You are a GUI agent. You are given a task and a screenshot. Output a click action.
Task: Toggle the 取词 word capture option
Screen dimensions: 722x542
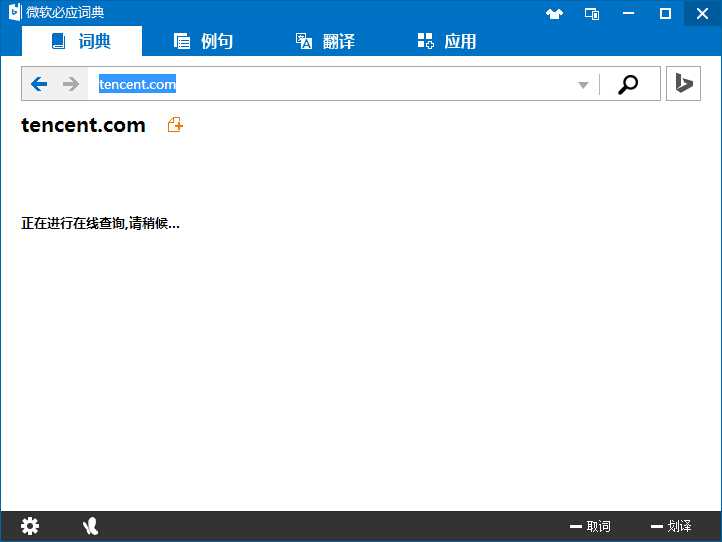(590, 526)
